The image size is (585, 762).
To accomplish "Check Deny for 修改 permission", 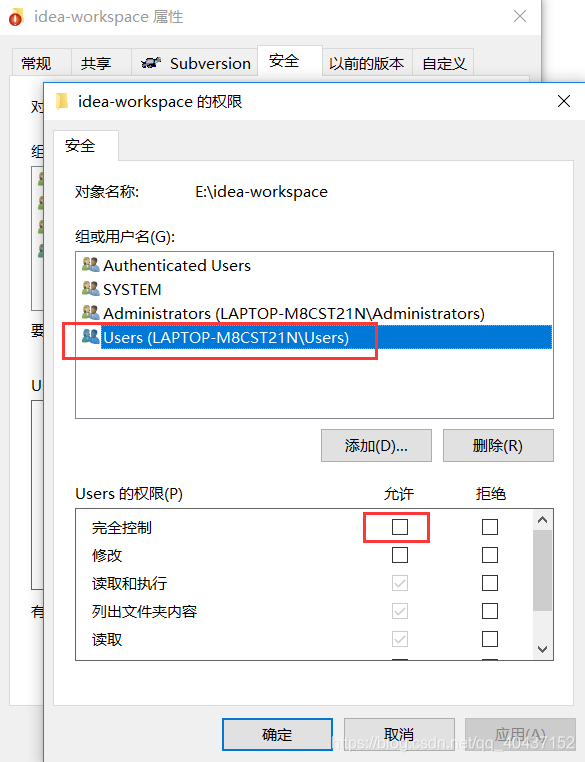I will 490,555.
